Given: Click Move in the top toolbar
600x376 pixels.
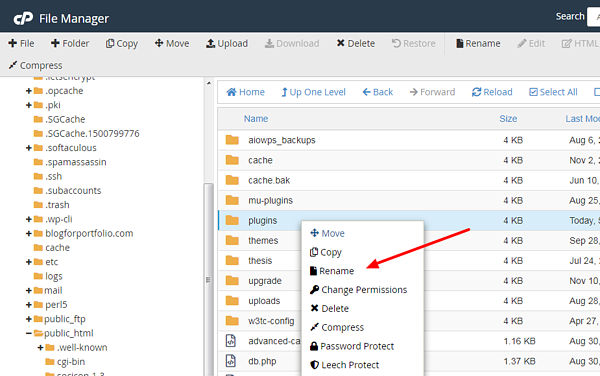Looking at the screenshot, I should pyautogui.click(x=172, y=44).
